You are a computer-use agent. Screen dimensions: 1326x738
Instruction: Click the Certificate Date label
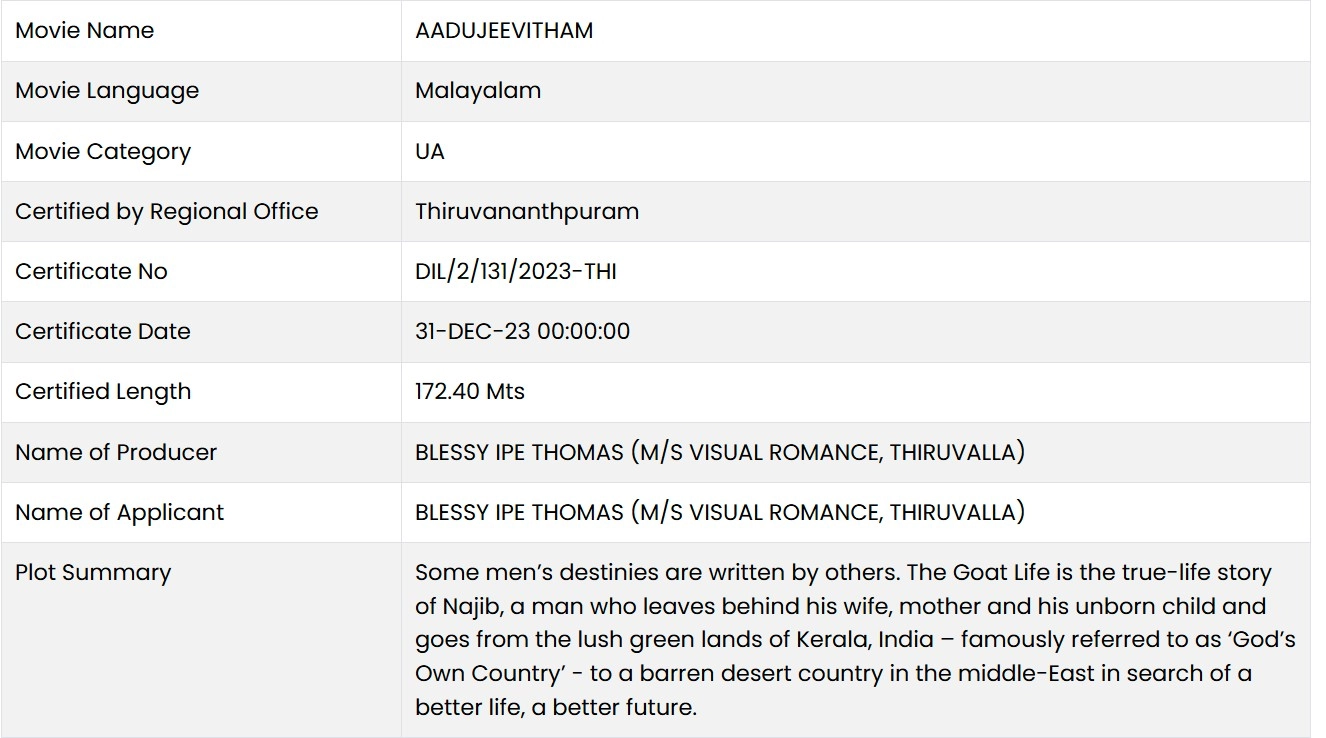pyautogui.click(x=103, y=332)
